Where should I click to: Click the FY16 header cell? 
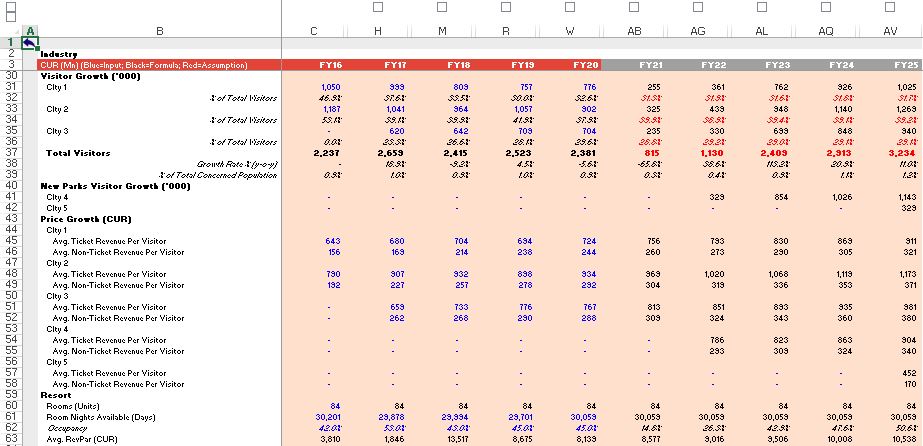coord(314,65)
